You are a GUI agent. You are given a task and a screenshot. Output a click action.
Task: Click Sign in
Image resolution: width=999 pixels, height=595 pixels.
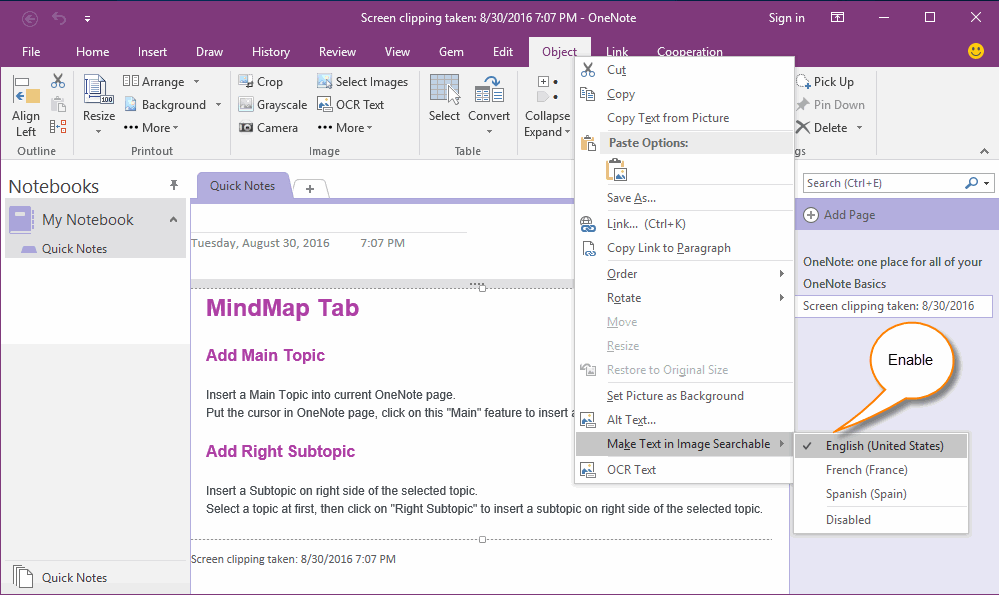pyautogui.click(x=786, y=18)
